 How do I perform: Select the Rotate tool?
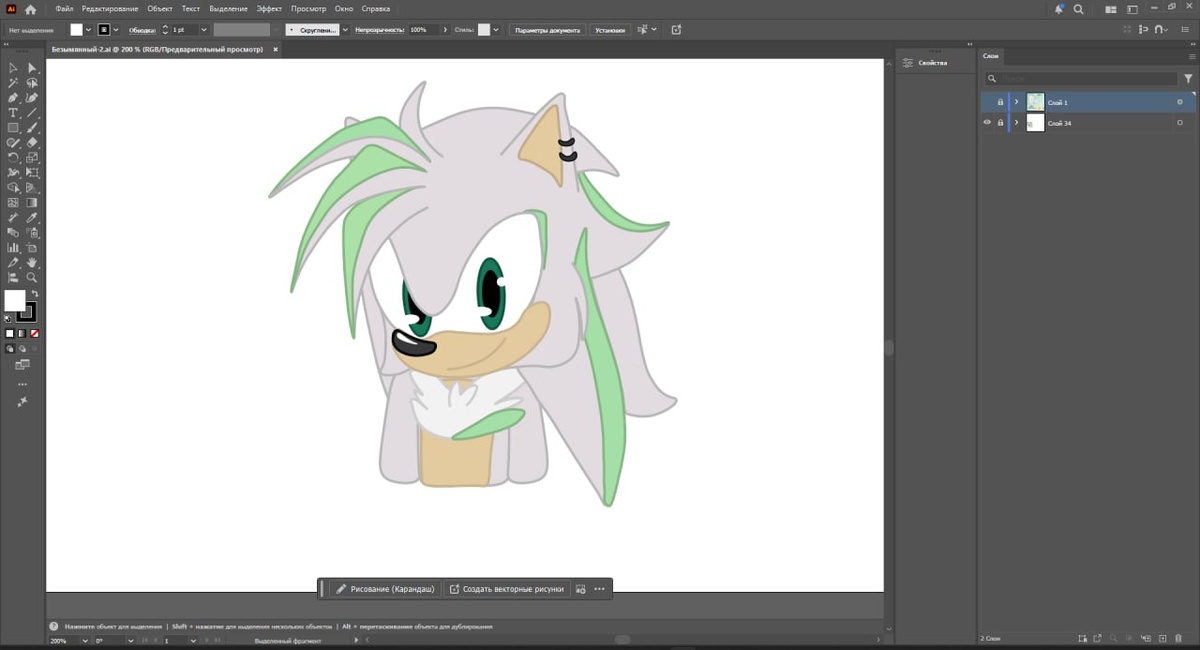[13, 158]
